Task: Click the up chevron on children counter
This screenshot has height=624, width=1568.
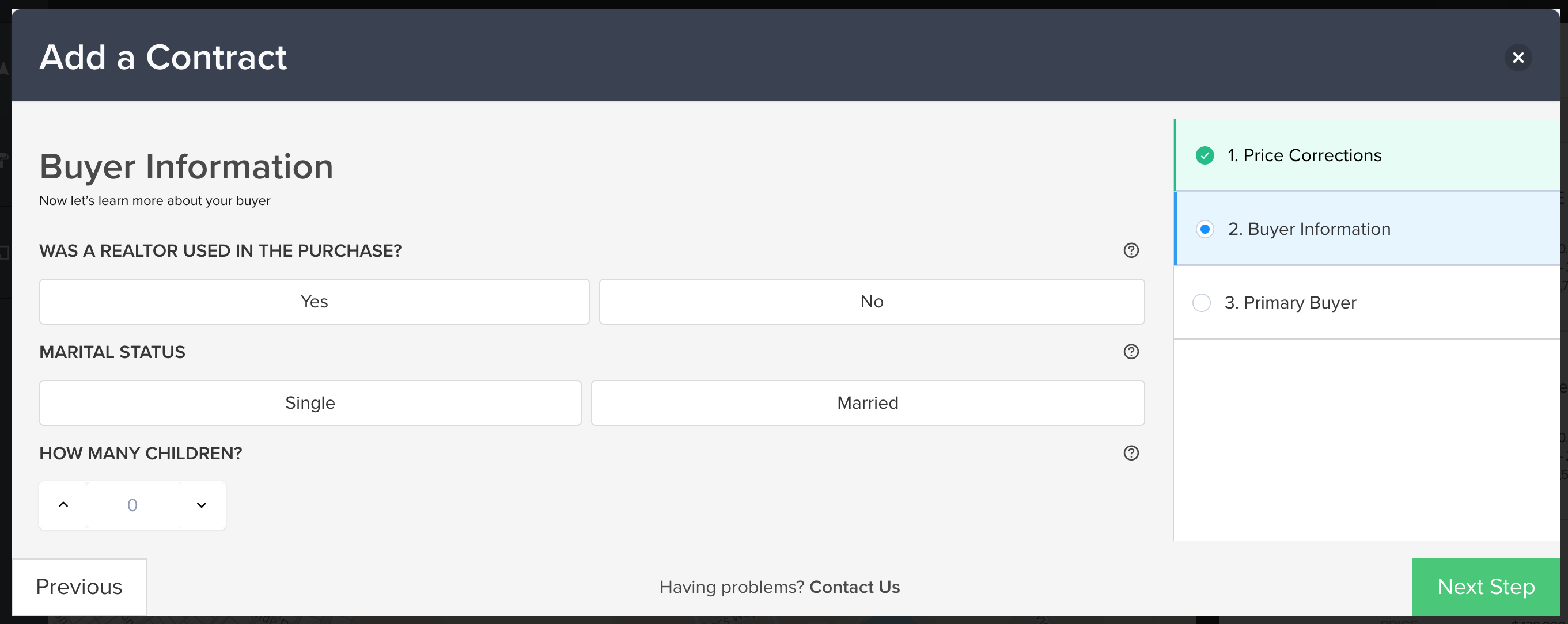Action: point(63,505)
